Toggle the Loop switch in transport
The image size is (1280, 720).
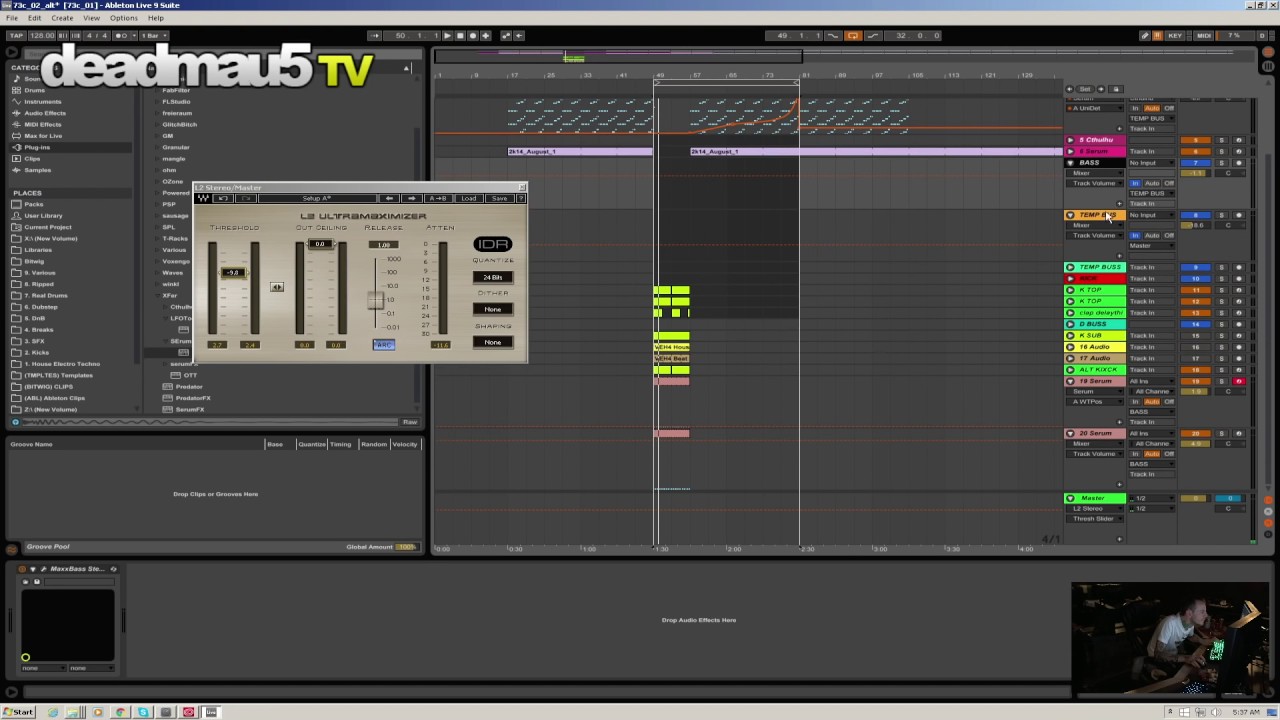pyautogui.click(x=853, y=35)
